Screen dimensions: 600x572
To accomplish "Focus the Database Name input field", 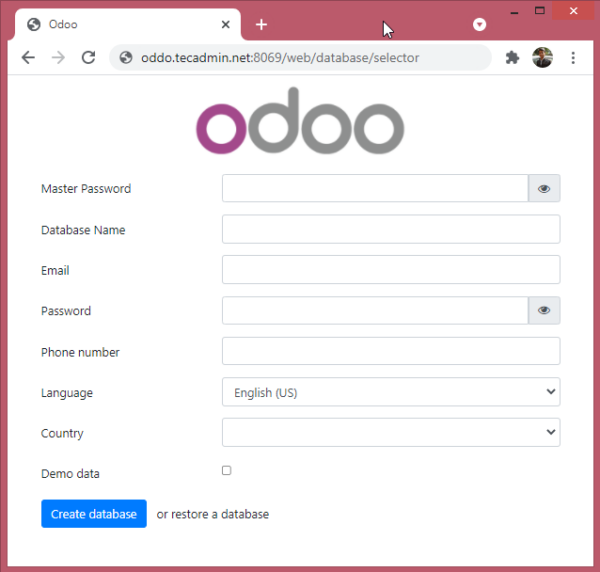I will tap(391, 230).
